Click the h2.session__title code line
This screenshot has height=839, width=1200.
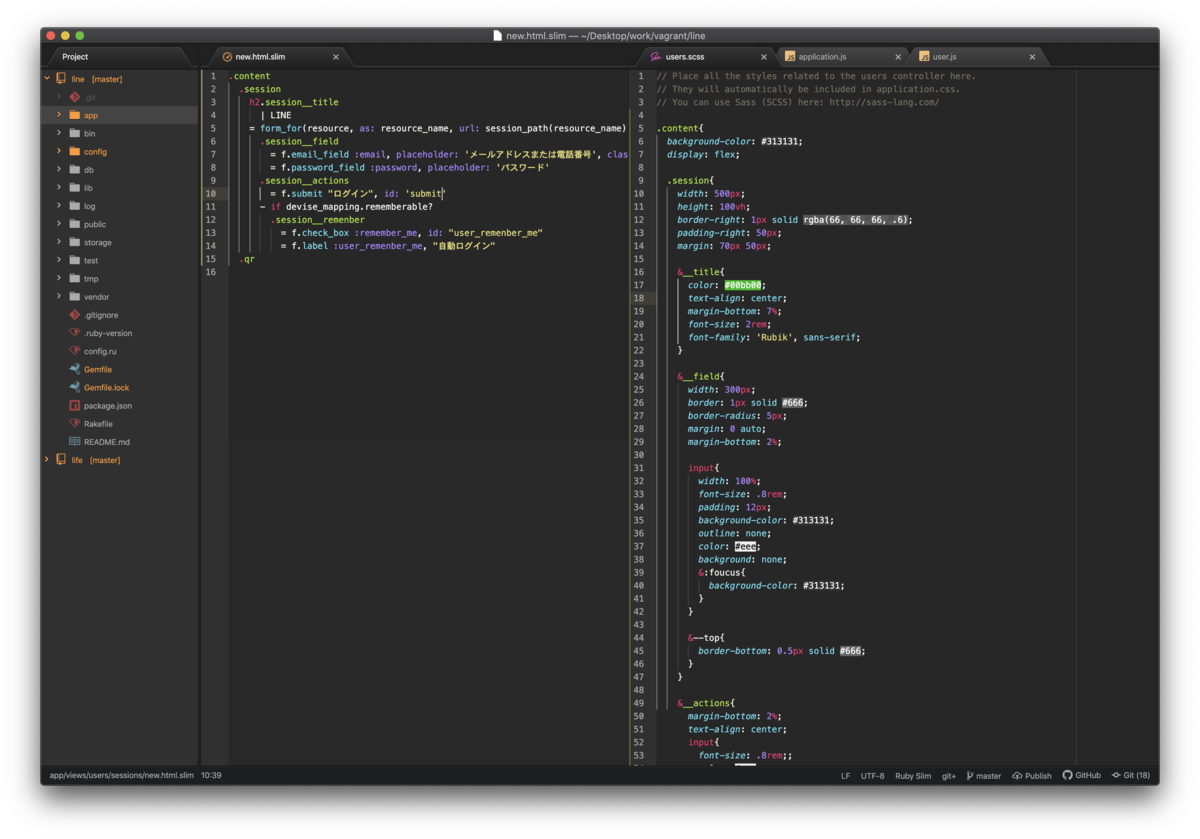click(294, 102)
